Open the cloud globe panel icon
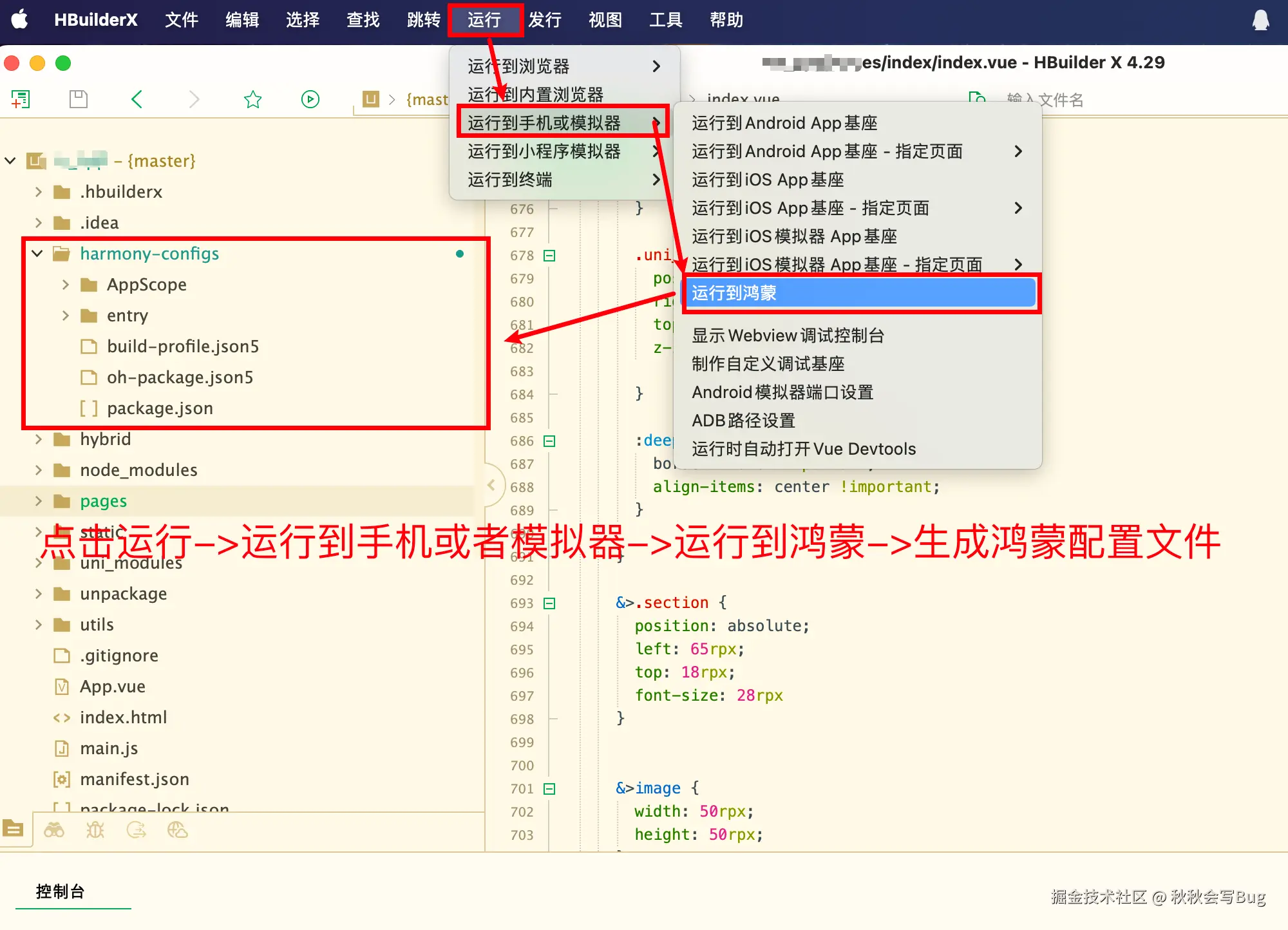Viewport: 1288px width, 930px height. pos(177,830)
